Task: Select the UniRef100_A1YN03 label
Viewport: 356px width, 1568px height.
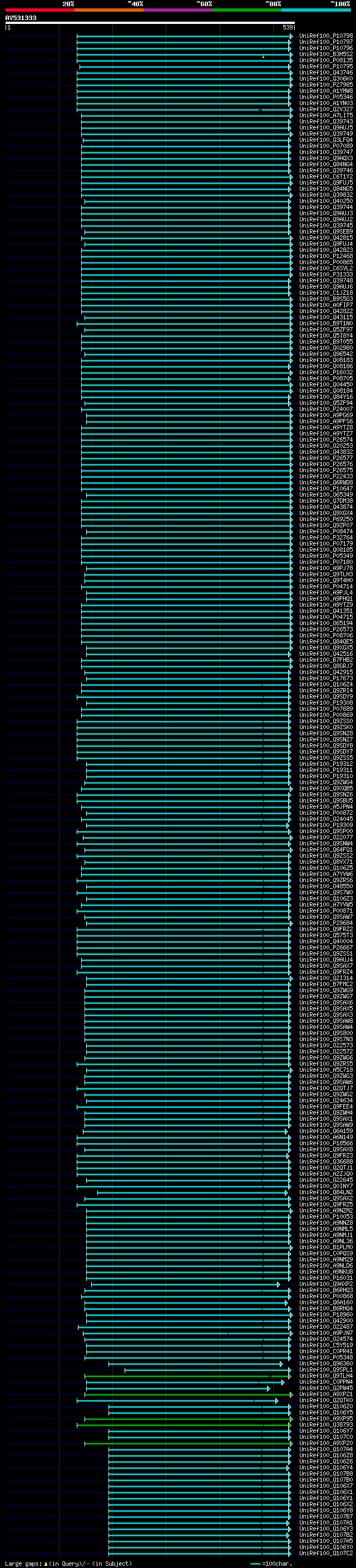Action: coord(326,103)
